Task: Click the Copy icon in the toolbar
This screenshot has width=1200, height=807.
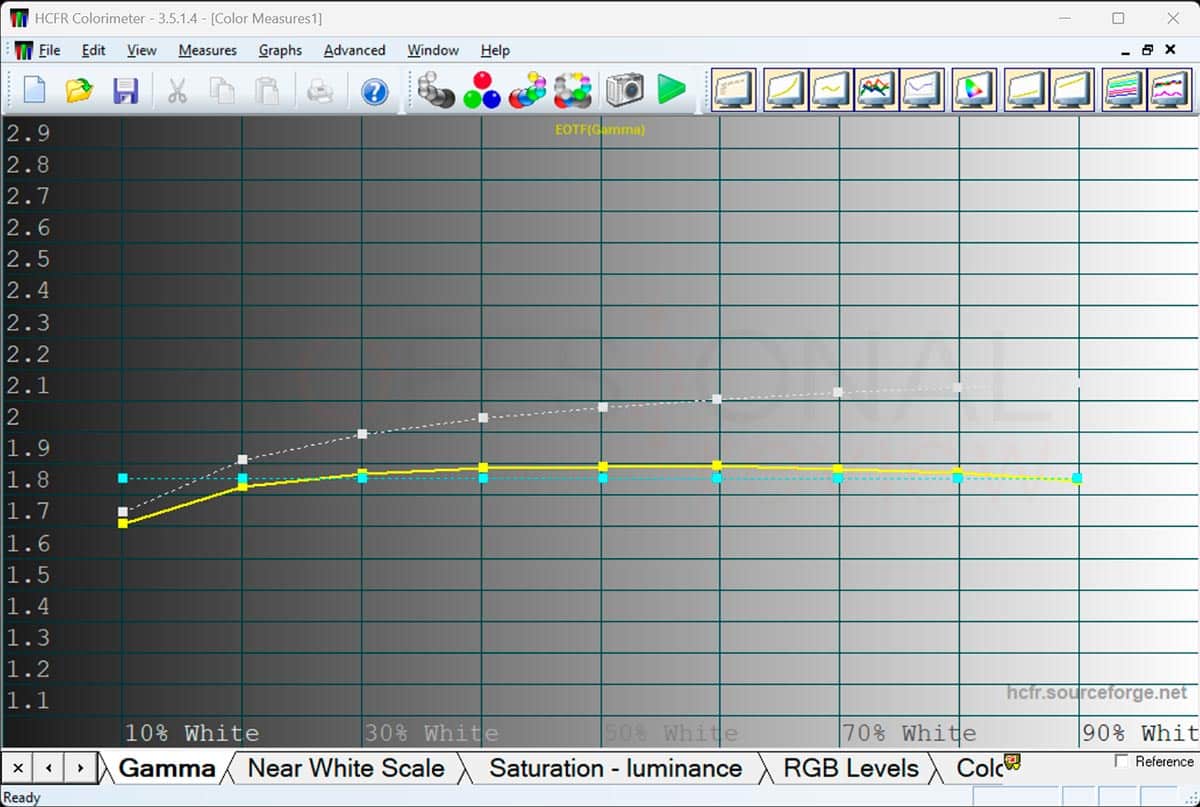Action: 222,90
